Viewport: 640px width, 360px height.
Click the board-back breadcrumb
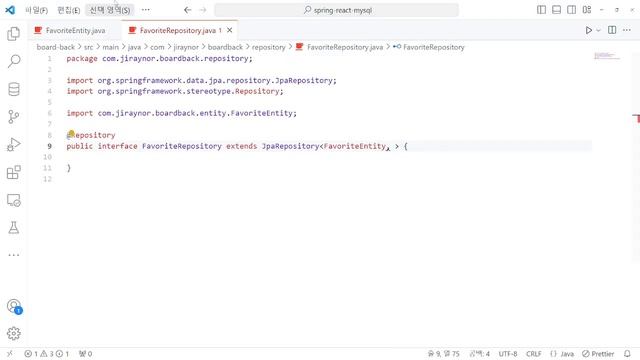56,47
